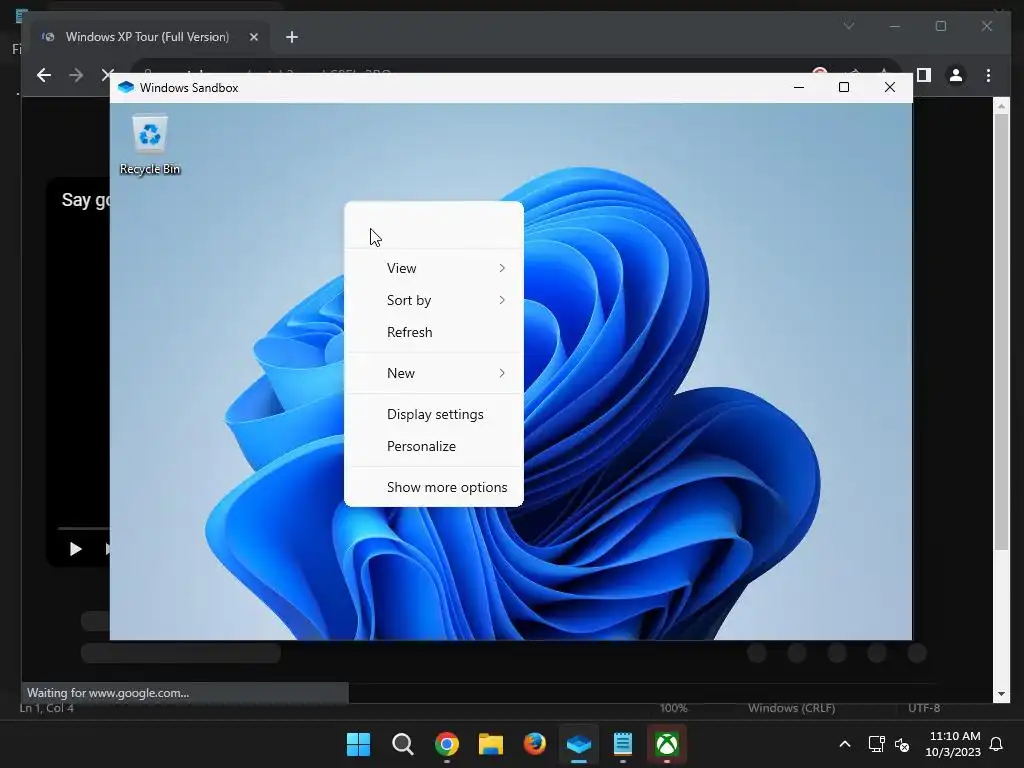This screenshot has height=768, width=1024.
Task: Select the Windows XP Tour tab
Action: [151, 37]
